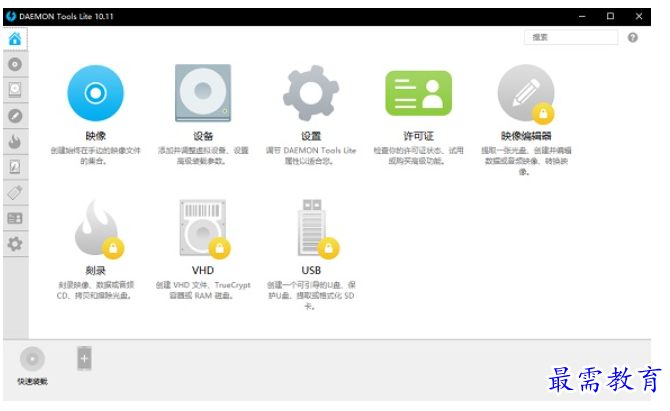Click the 快速装载 label text
The height and width of the screenshot is (411, 670).
32,382
